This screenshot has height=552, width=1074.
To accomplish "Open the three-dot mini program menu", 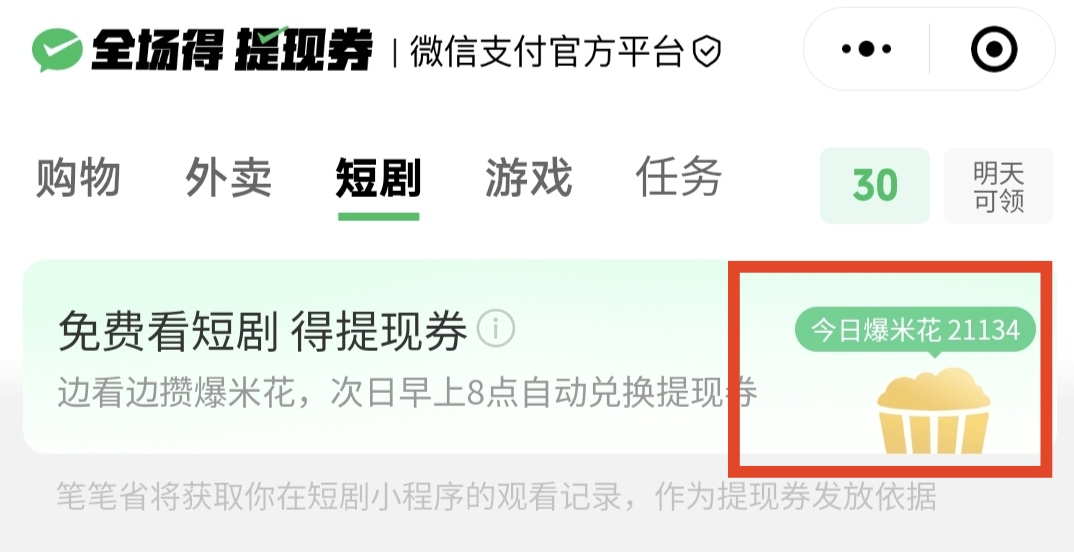I will [x=866, y=49].
